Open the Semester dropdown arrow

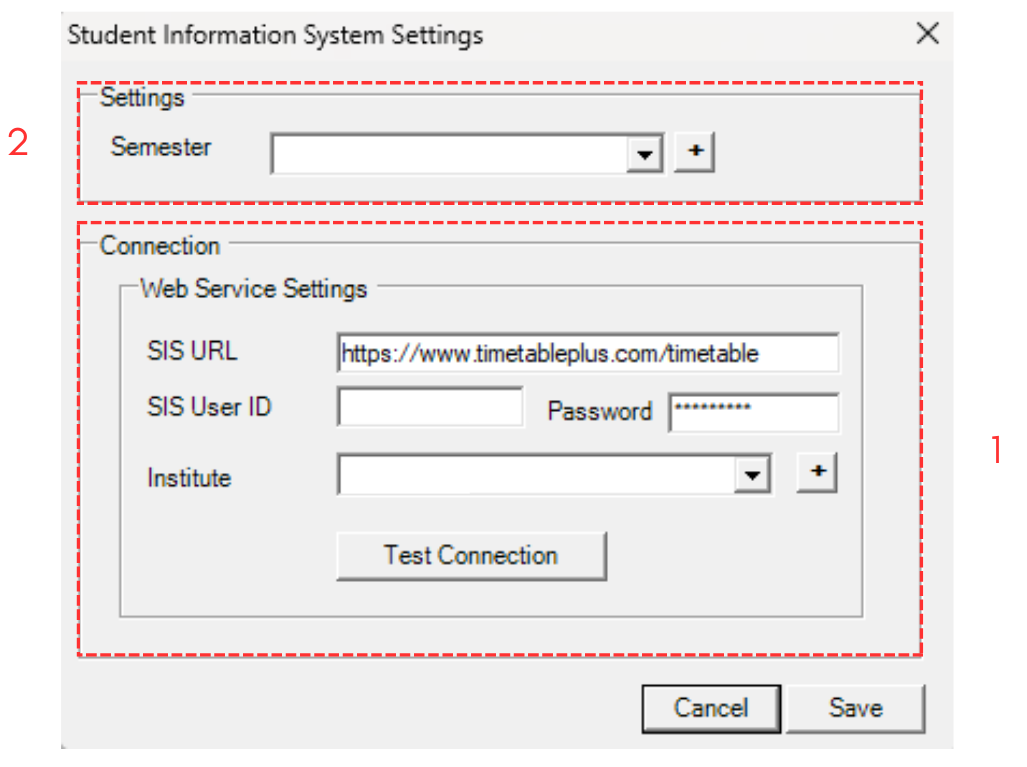click(x=645, y=155)
